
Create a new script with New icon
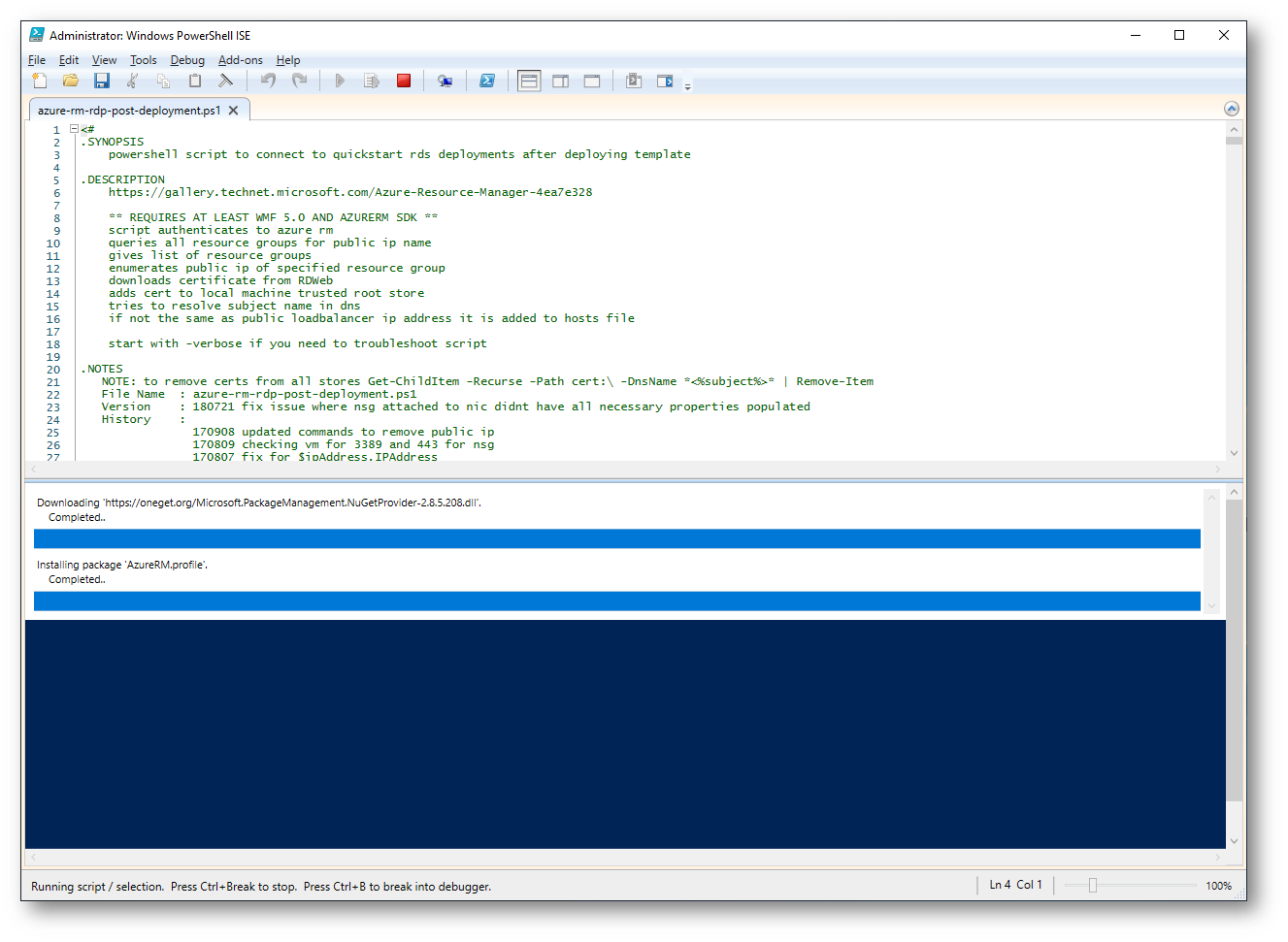tap(40, 81)
